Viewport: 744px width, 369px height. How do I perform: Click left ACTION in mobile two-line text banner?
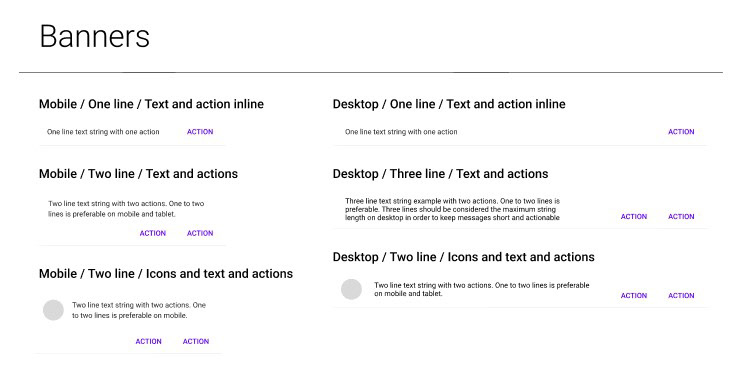click(153, 233)
